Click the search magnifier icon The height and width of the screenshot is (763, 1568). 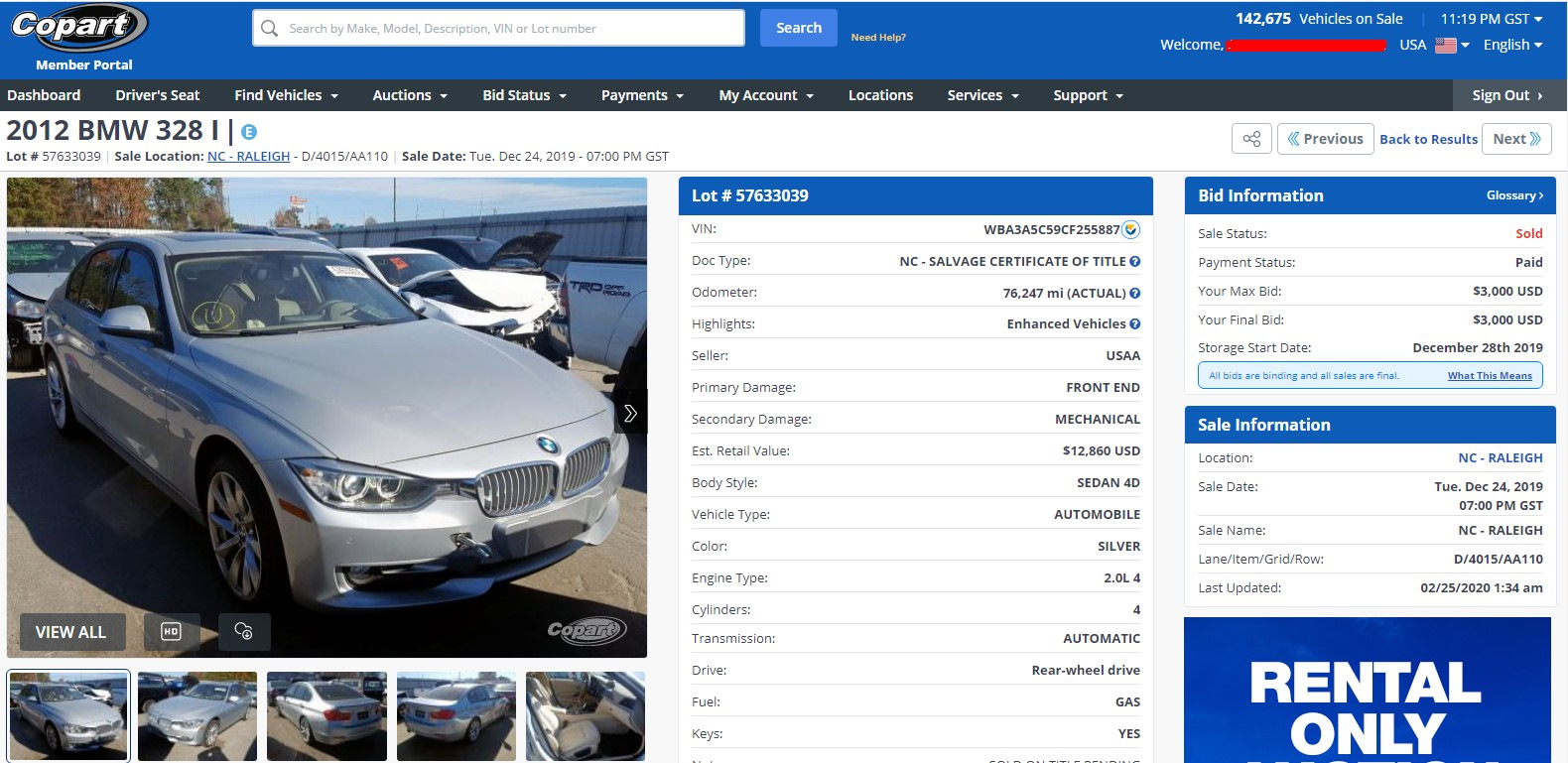pyautogui.click(x=269, y=29)
